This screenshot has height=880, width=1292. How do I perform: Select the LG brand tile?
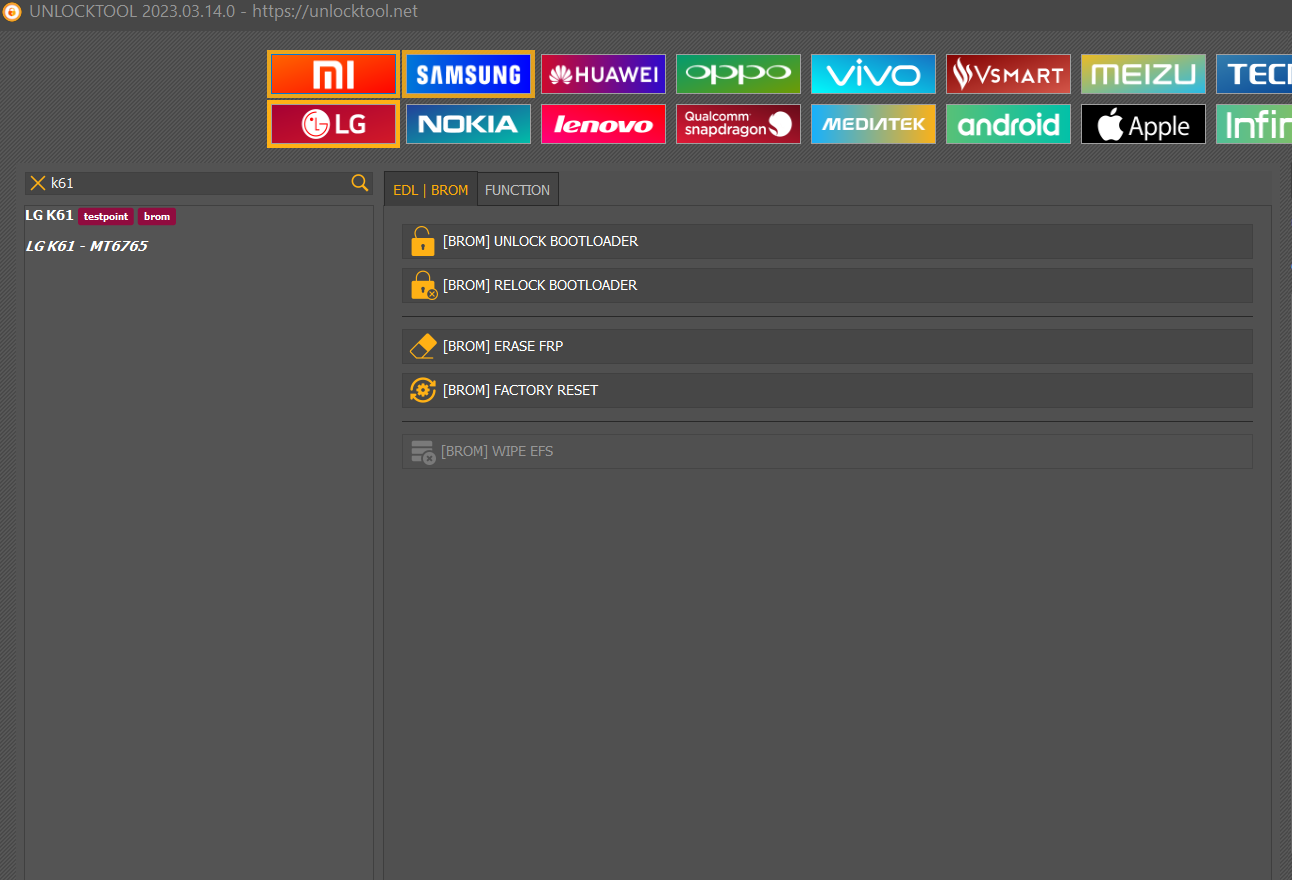[333, 124]
